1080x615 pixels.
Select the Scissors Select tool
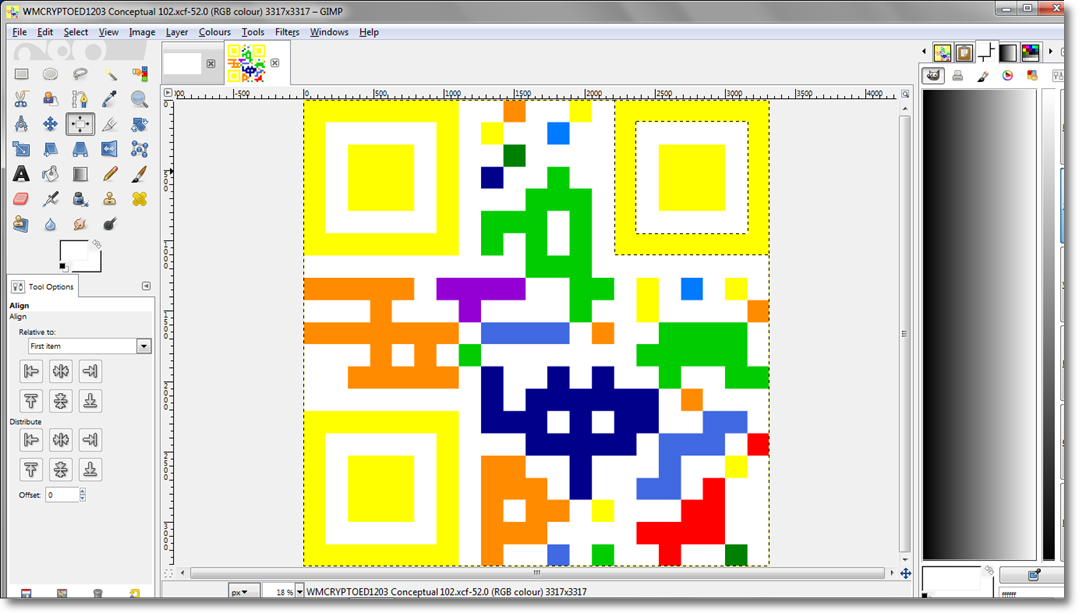tap(21, 99)
